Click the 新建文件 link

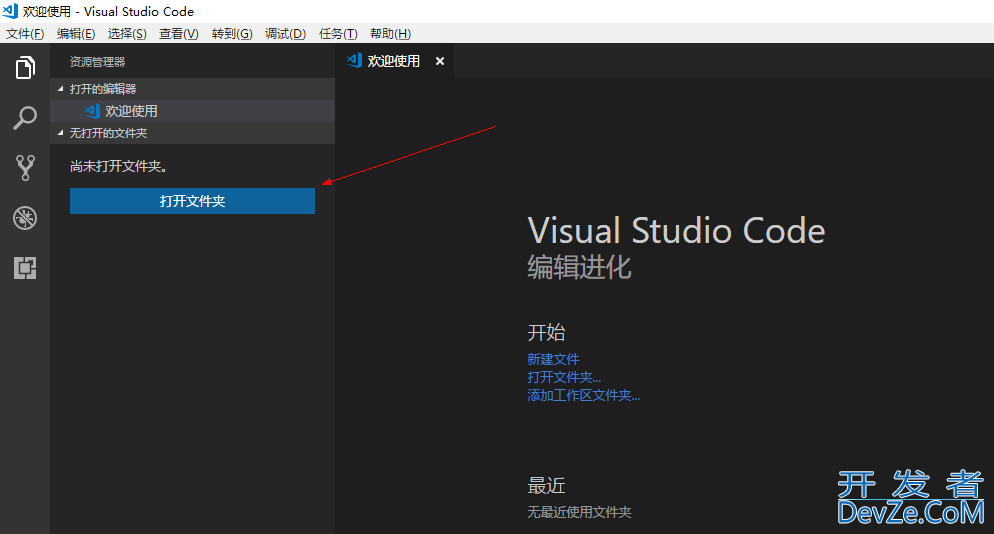tap(553, 359)
